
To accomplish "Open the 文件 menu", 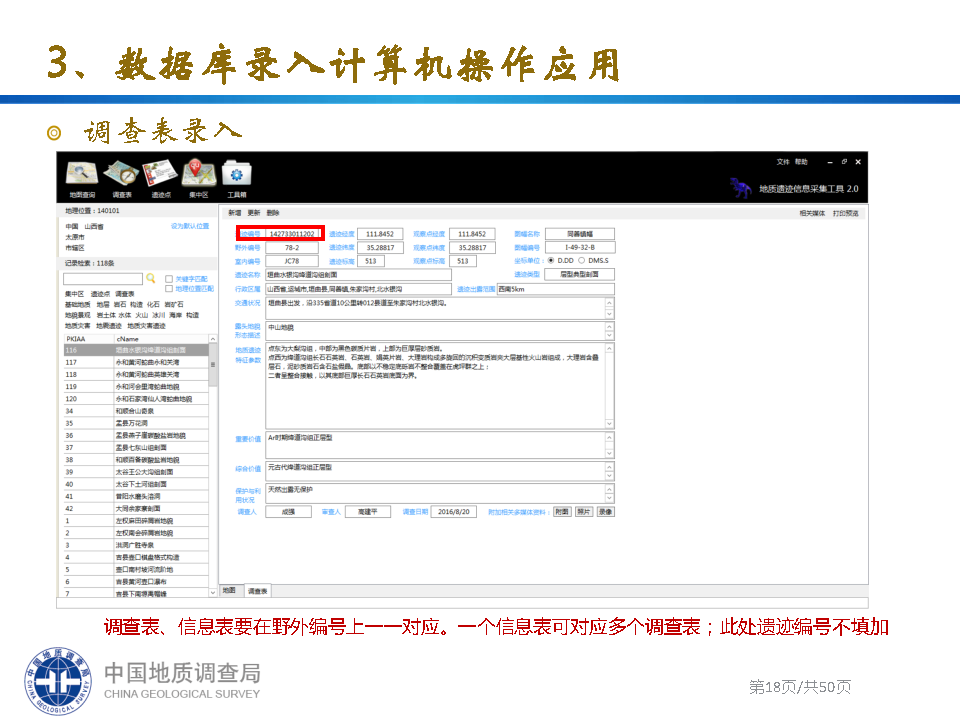I will point(782,162).
